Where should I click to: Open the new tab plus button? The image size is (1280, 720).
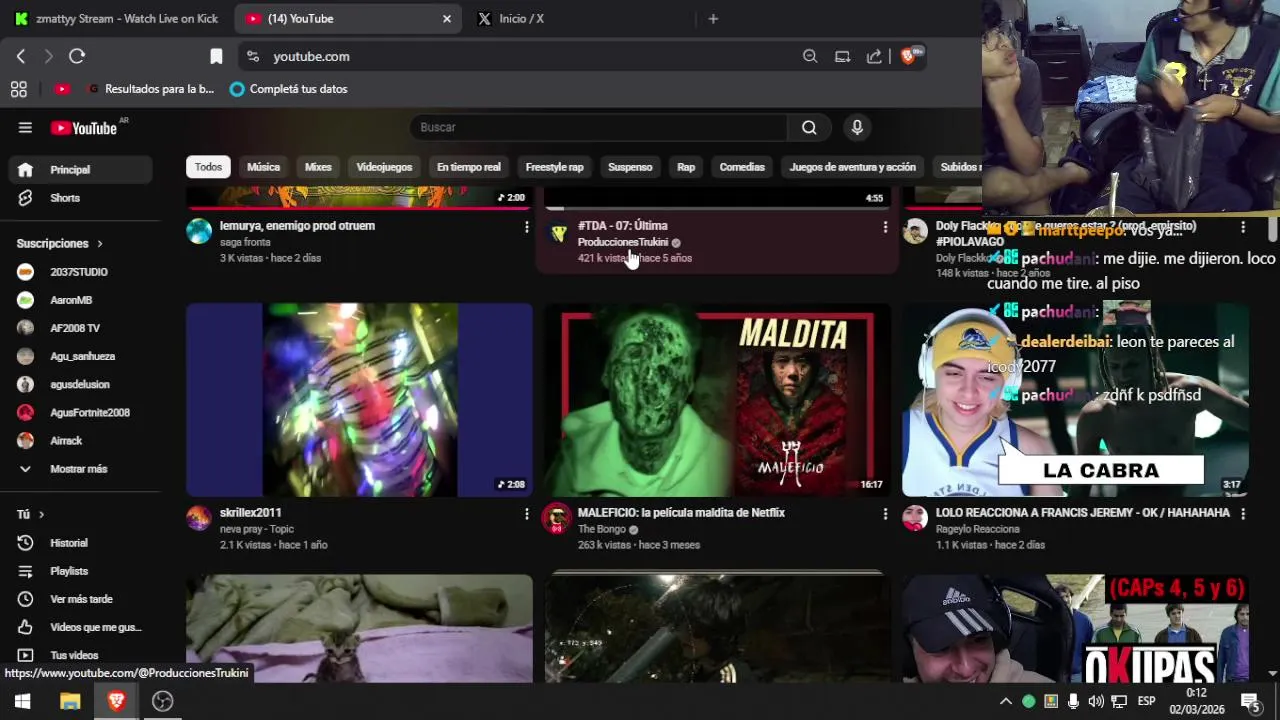[x=713, y=18]
